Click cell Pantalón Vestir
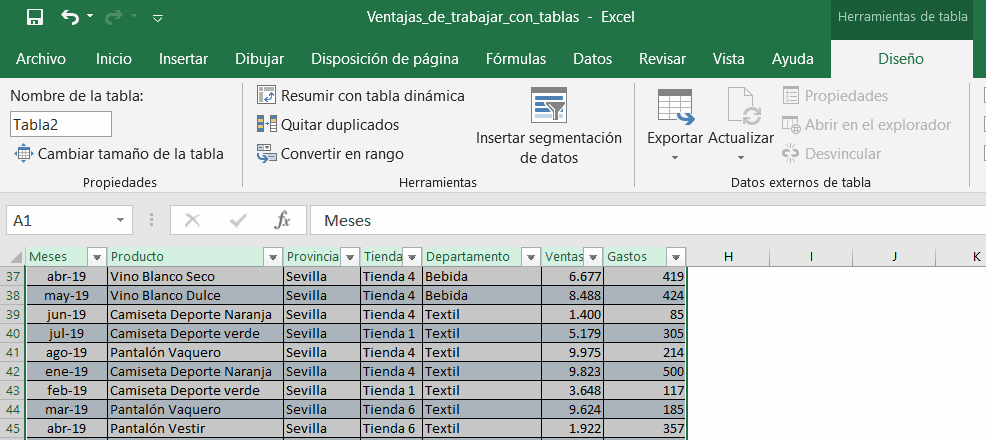This screenshot has width=986, height=440. point(195,429)
